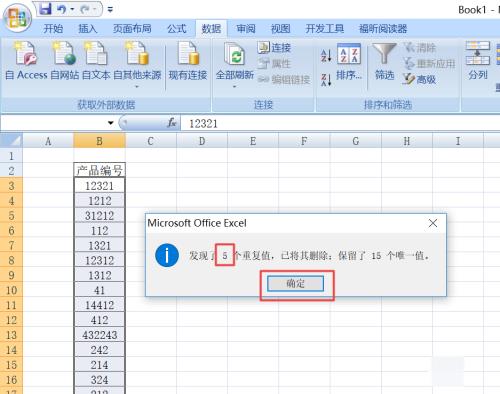Open the Customize Quick Access Toolbar dropdown
The height and width of the screenshot is (394, 500).
coord(110,10)
